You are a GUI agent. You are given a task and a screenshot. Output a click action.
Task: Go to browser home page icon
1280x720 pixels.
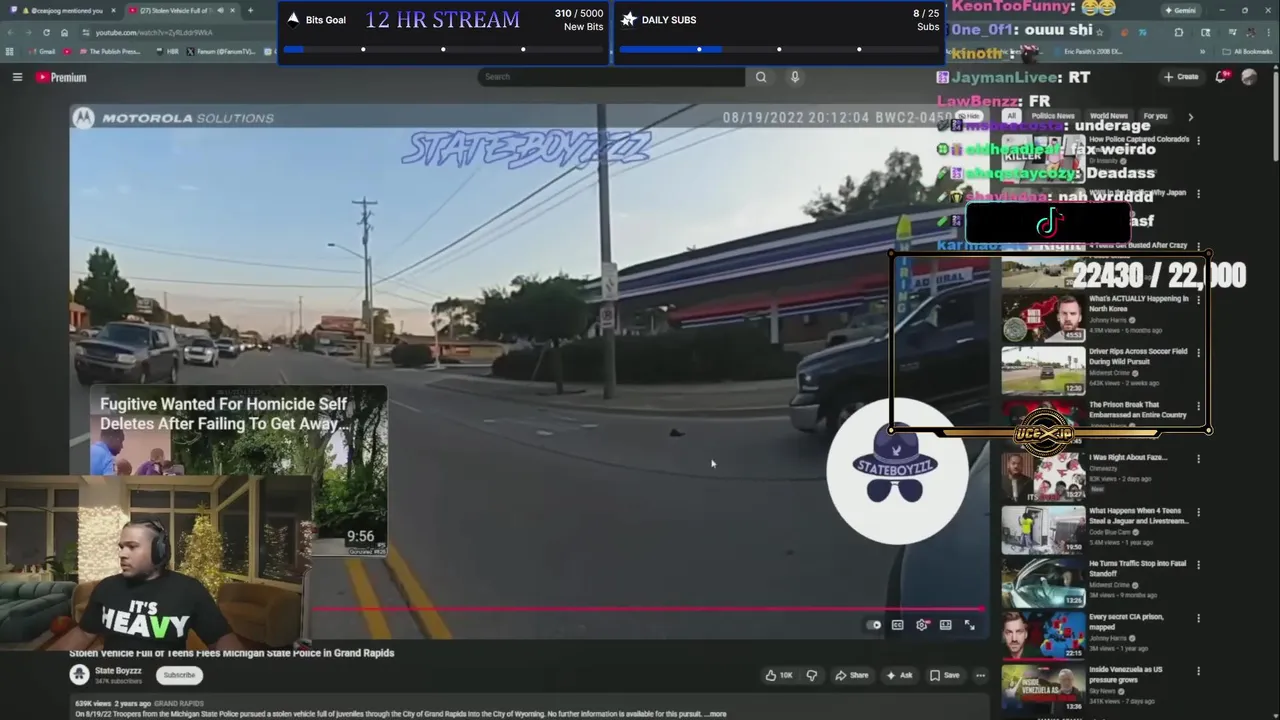pos(64,32)
